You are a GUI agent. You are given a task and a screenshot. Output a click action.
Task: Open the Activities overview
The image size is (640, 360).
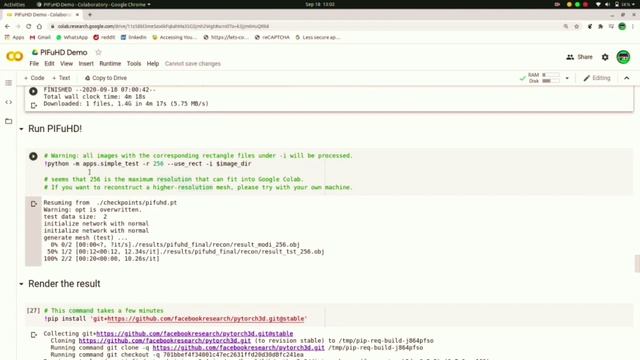tap(14, 4)
